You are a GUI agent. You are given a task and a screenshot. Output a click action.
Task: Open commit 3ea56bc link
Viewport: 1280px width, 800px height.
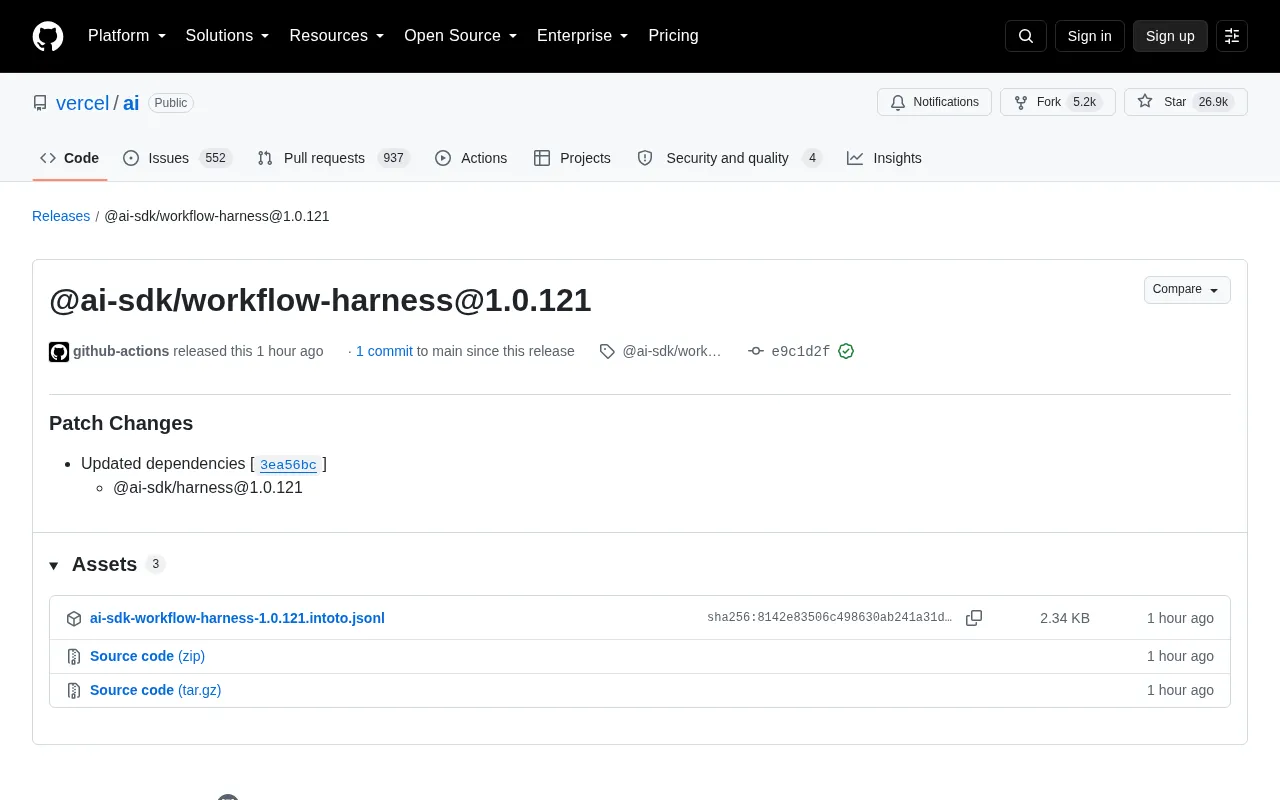click(x=288, y=465)
